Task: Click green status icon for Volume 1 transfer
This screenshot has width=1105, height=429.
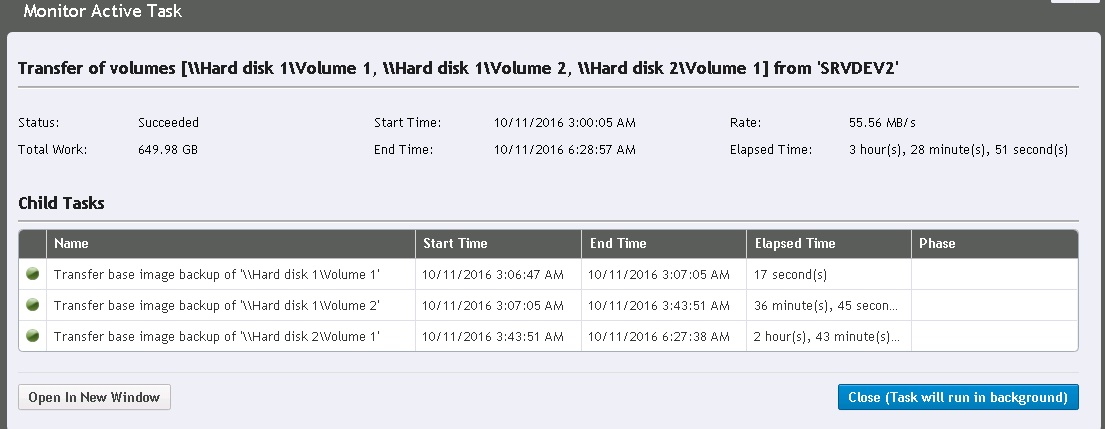Action: pos(32,274)
